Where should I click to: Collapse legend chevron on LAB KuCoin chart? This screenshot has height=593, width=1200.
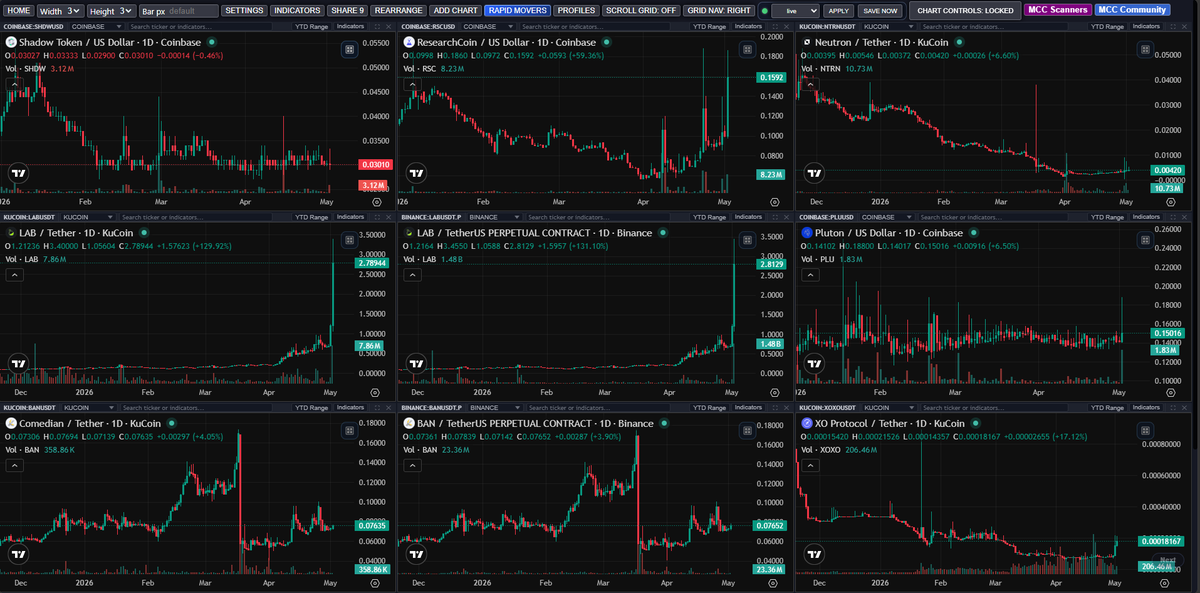tap(13, 276)
